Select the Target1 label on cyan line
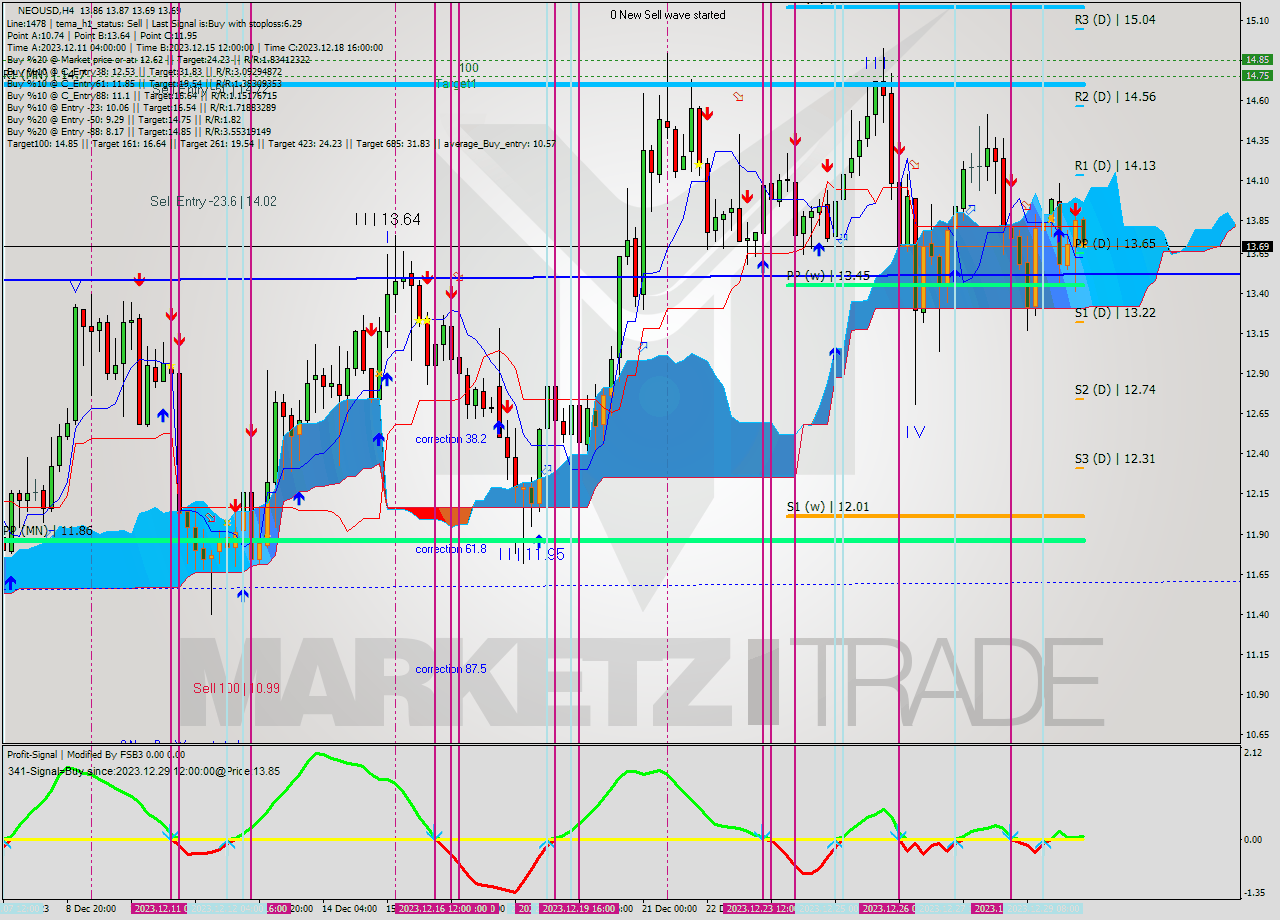 [455, 84]
